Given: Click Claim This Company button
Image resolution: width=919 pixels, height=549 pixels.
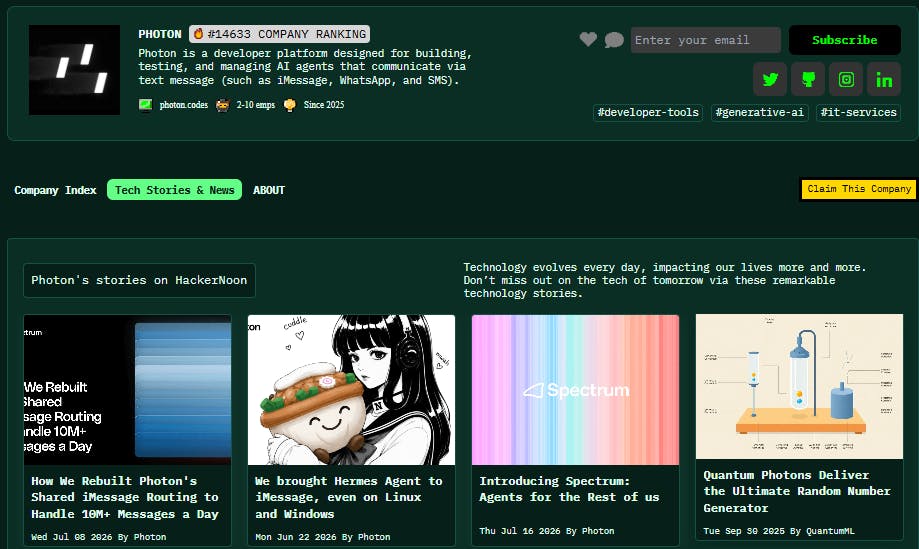Looking at the screenshot, I should 859,189.
